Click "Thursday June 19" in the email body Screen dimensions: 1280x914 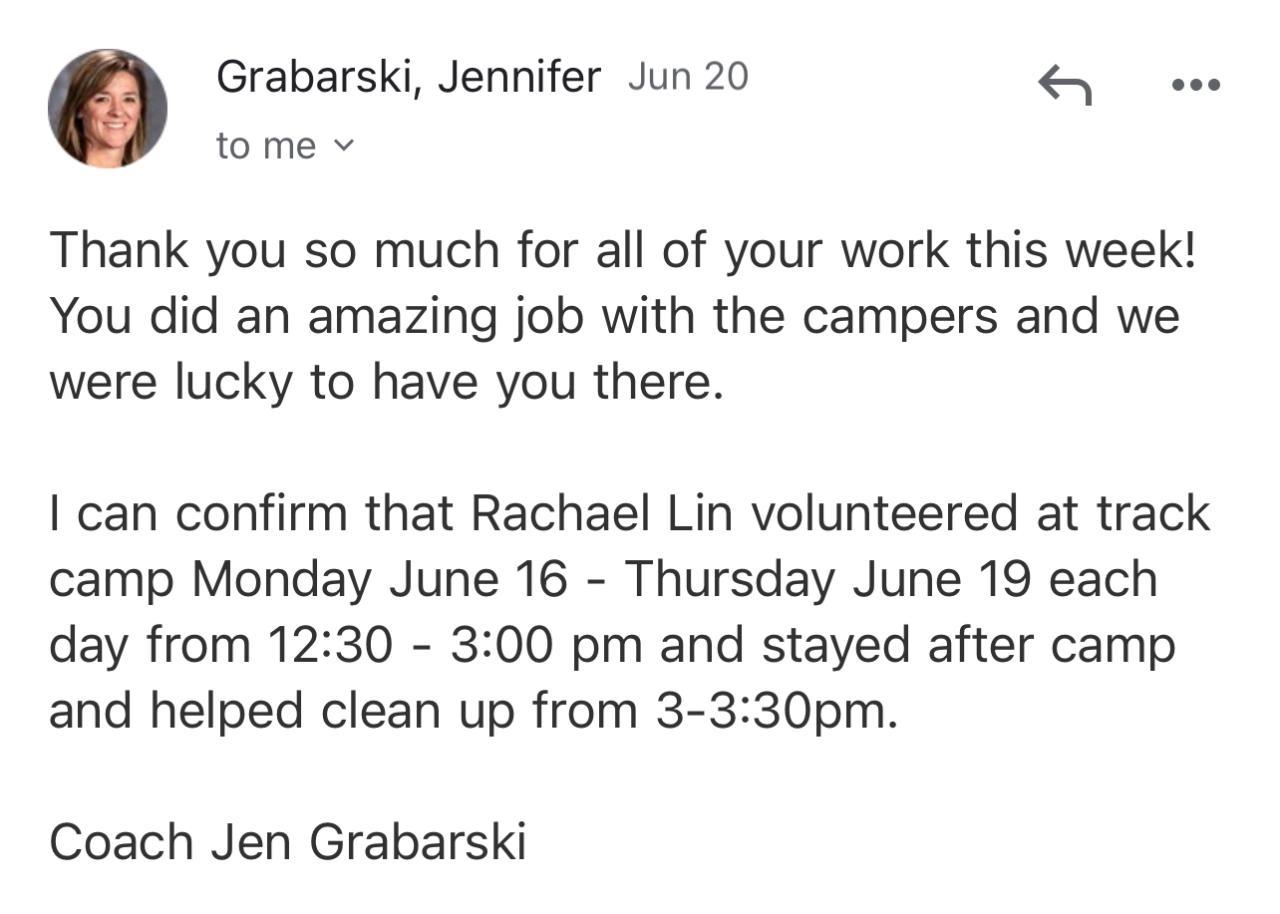(x=829, y=580)
